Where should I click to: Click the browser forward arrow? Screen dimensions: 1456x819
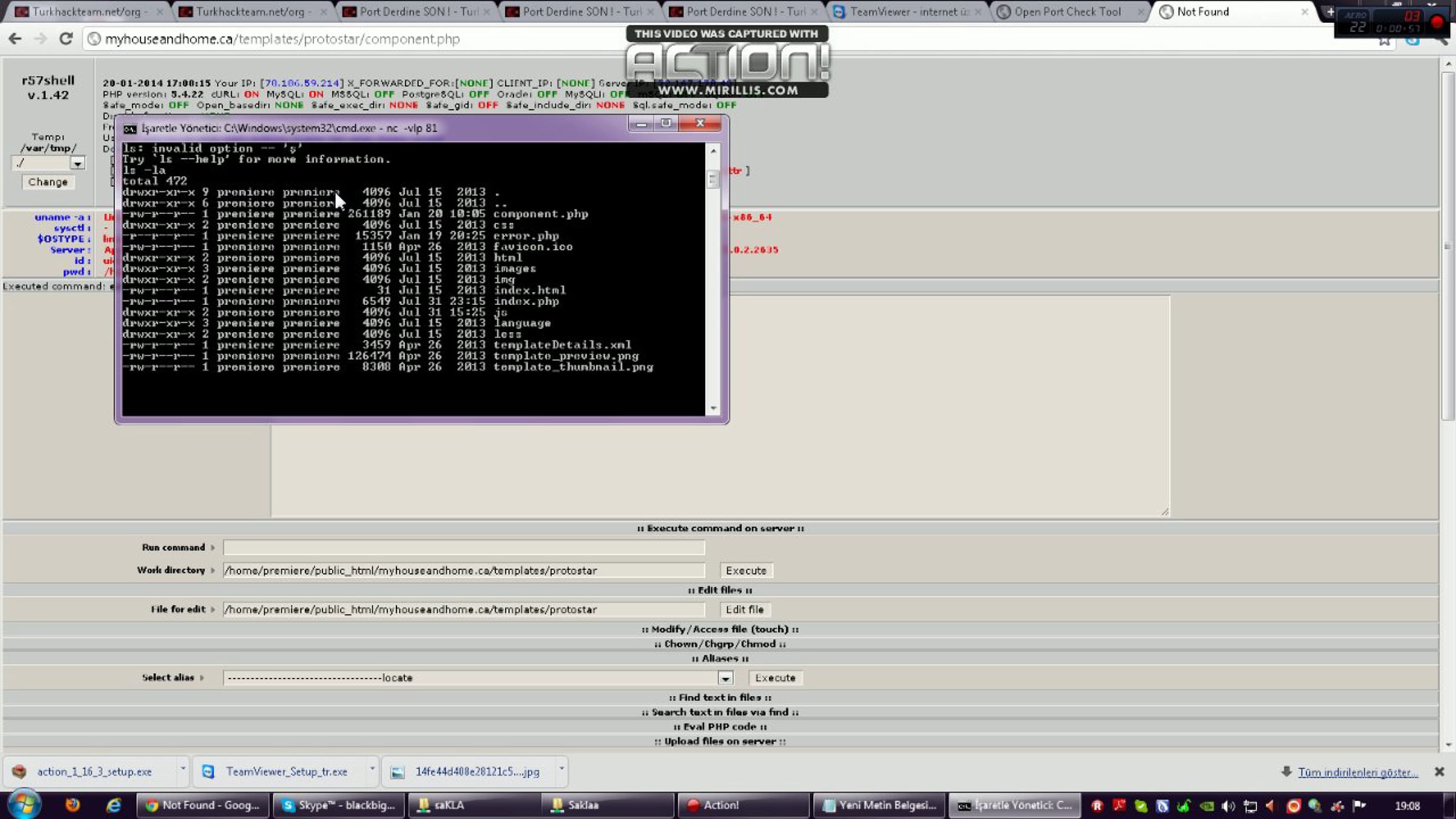pos(41,39)
